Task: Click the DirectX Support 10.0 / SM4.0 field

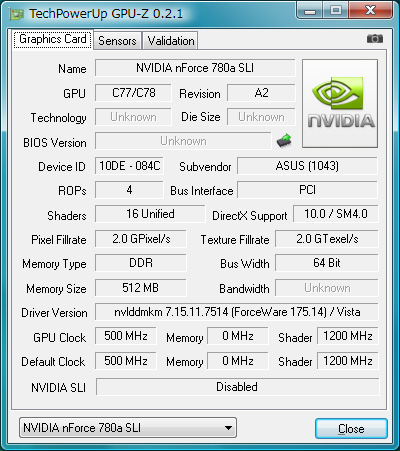Action: (336, 214)
